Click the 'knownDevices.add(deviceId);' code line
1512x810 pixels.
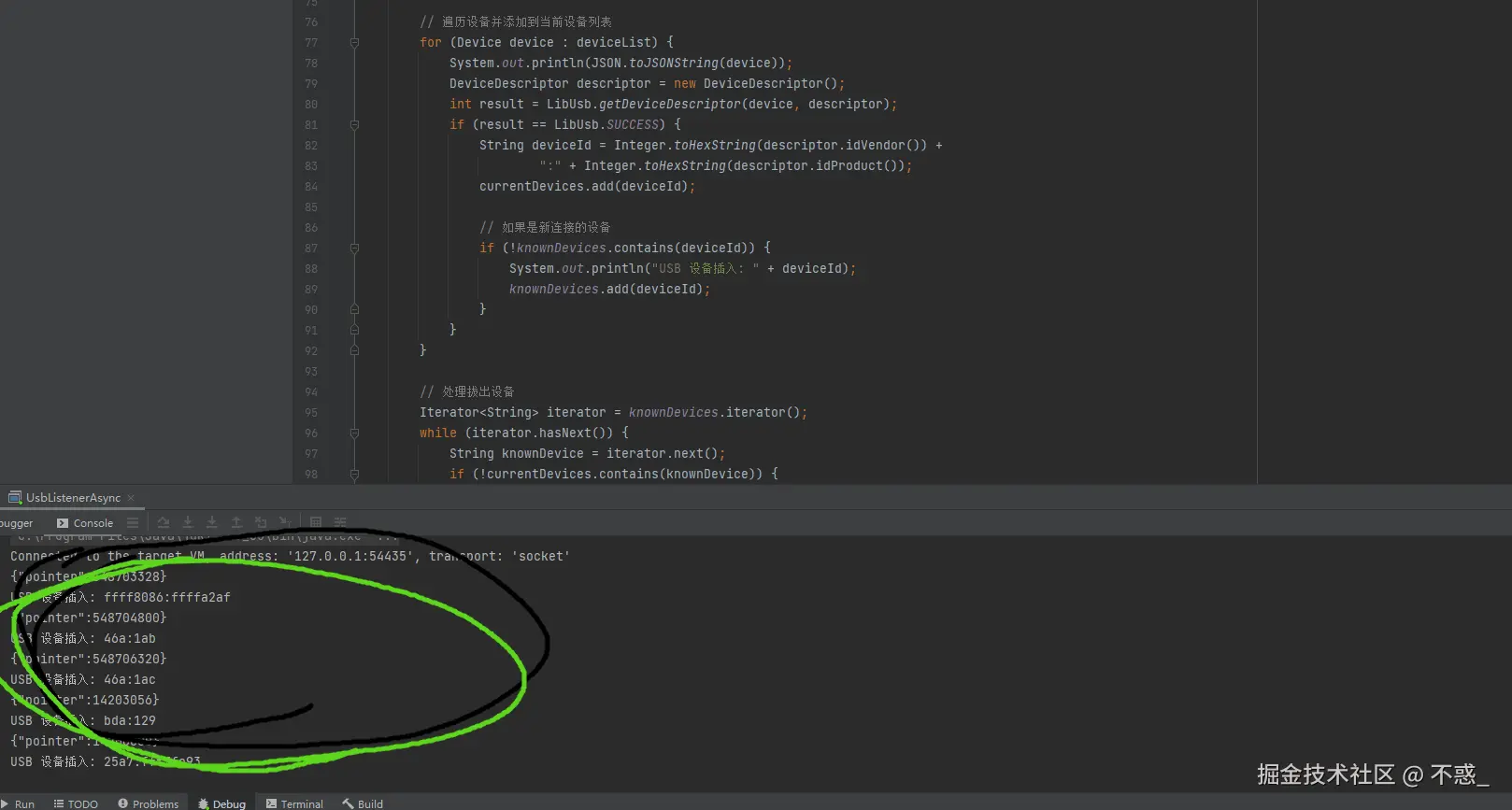[x=610, y=290]
